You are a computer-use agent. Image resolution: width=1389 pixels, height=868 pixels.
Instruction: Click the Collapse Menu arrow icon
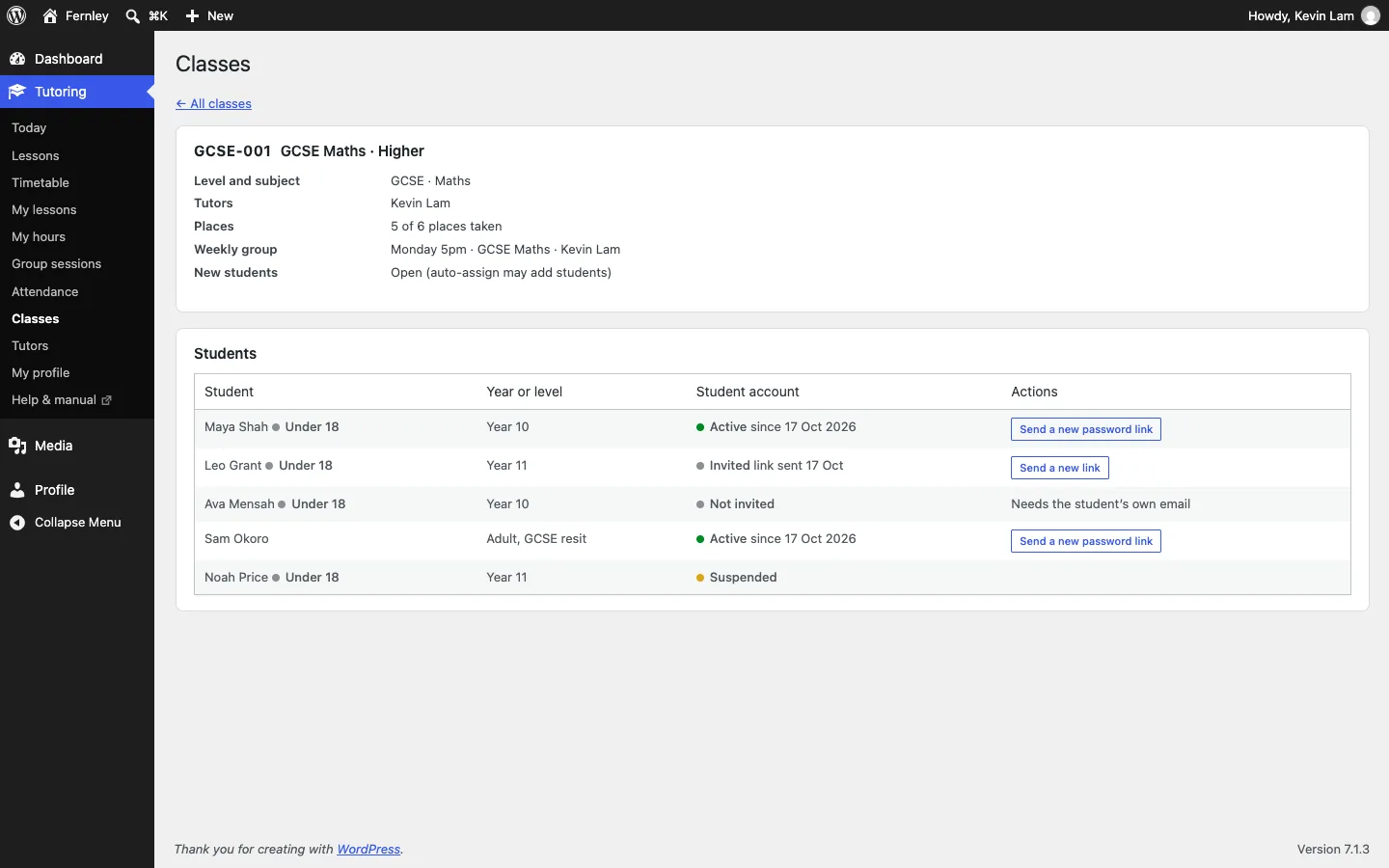[x=17, y=523]
